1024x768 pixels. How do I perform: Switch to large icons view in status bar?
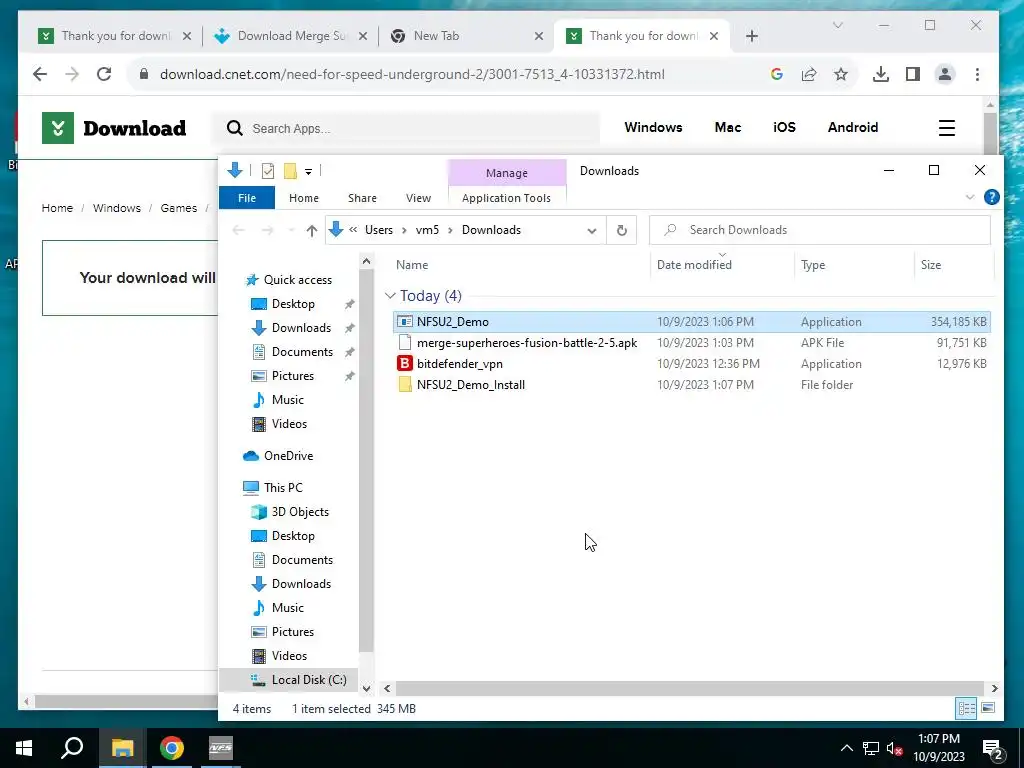tap(988, 709)
